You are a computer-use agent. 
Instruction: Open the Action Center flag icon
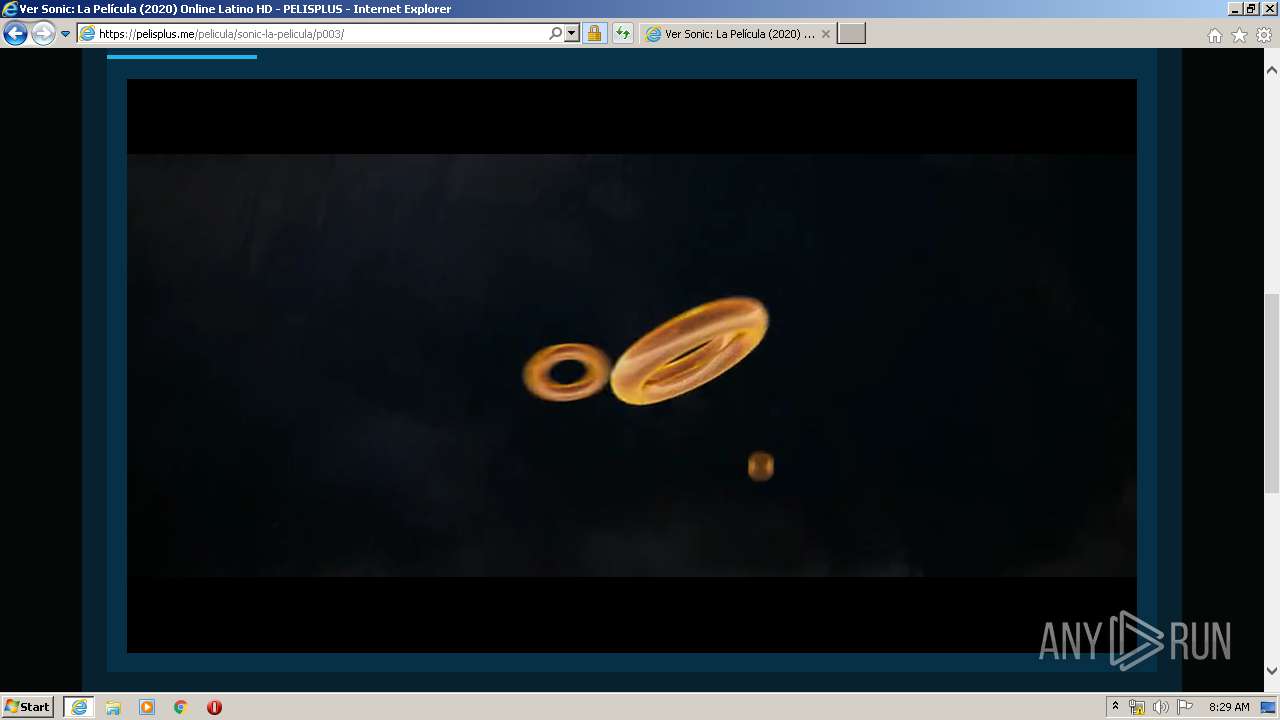click(x=1185, y=707)
